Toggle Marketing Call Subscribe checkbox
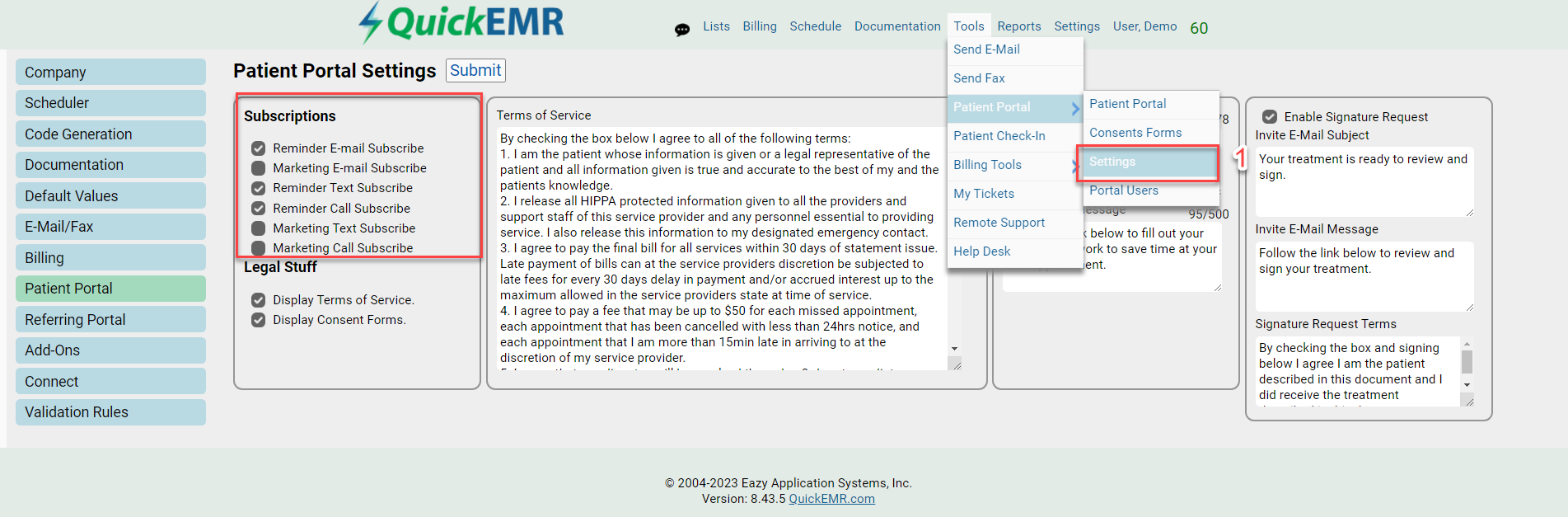 (x=258, y=248)
